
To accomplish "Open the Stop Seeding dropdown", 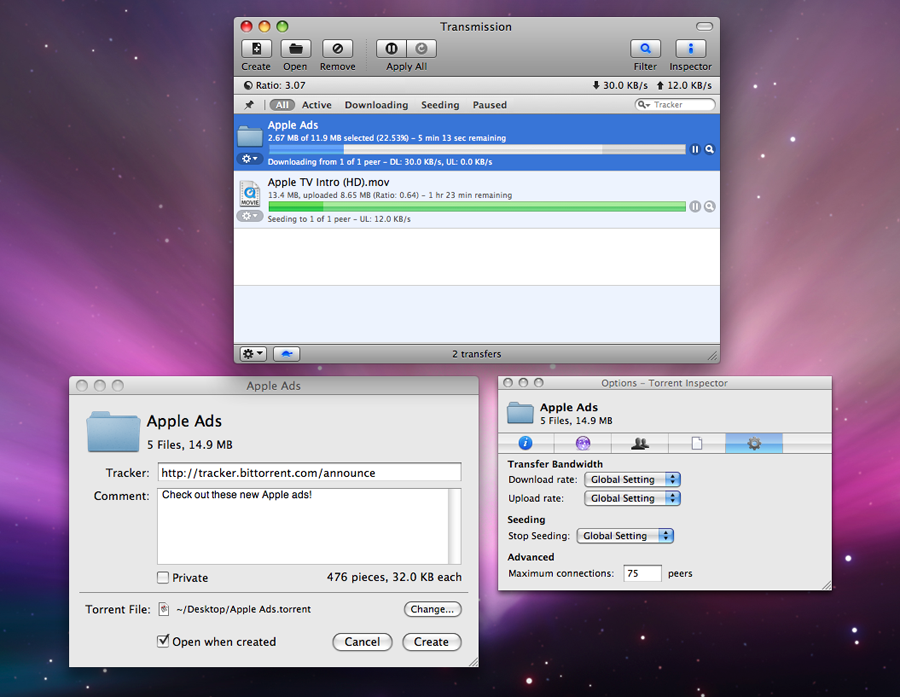I will pyautogui.click(x=624, y=536).
